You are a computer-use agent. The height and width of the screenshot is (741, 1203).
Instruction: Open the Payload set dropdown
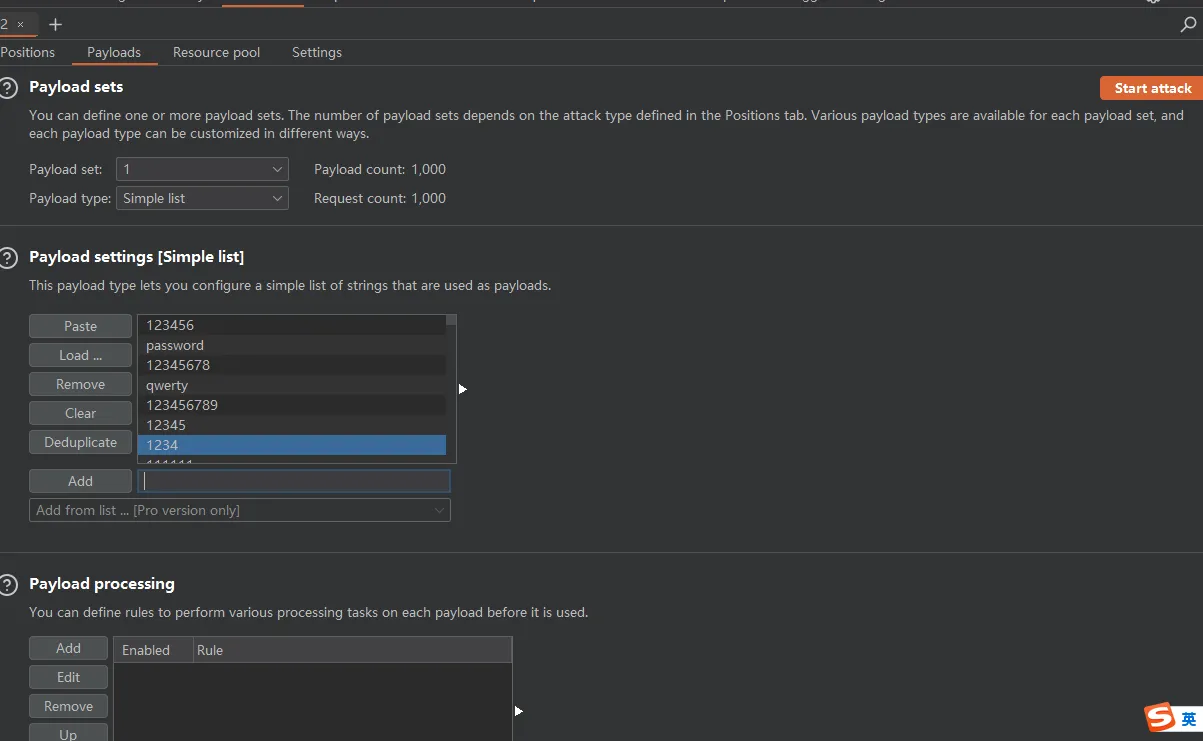(x=202, y=170)
